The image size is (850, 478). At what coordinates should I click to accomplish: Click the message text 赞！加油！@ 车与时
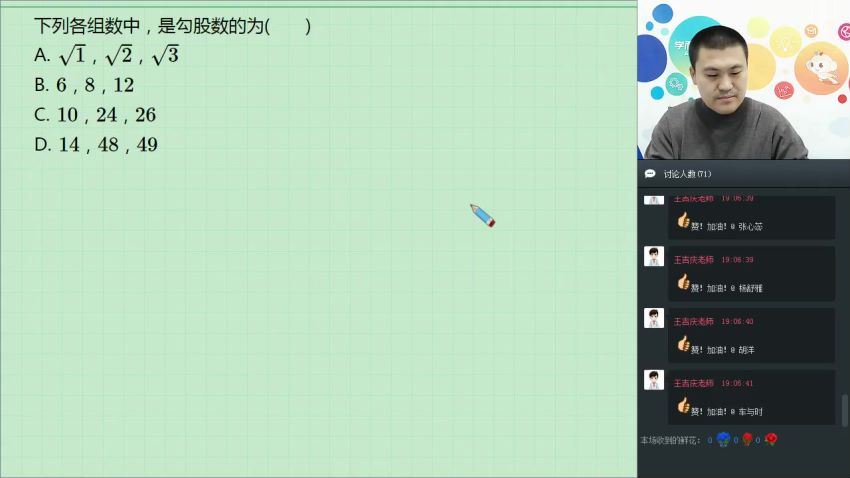pyautogui.click(x=726, y=412)
